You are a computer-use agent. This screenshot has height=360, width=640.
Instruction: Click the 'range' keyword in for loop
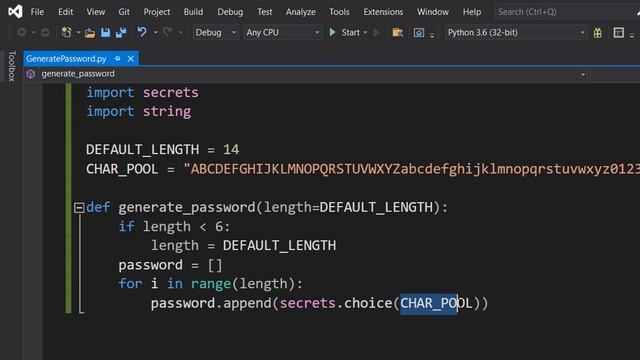coord(211,284)
